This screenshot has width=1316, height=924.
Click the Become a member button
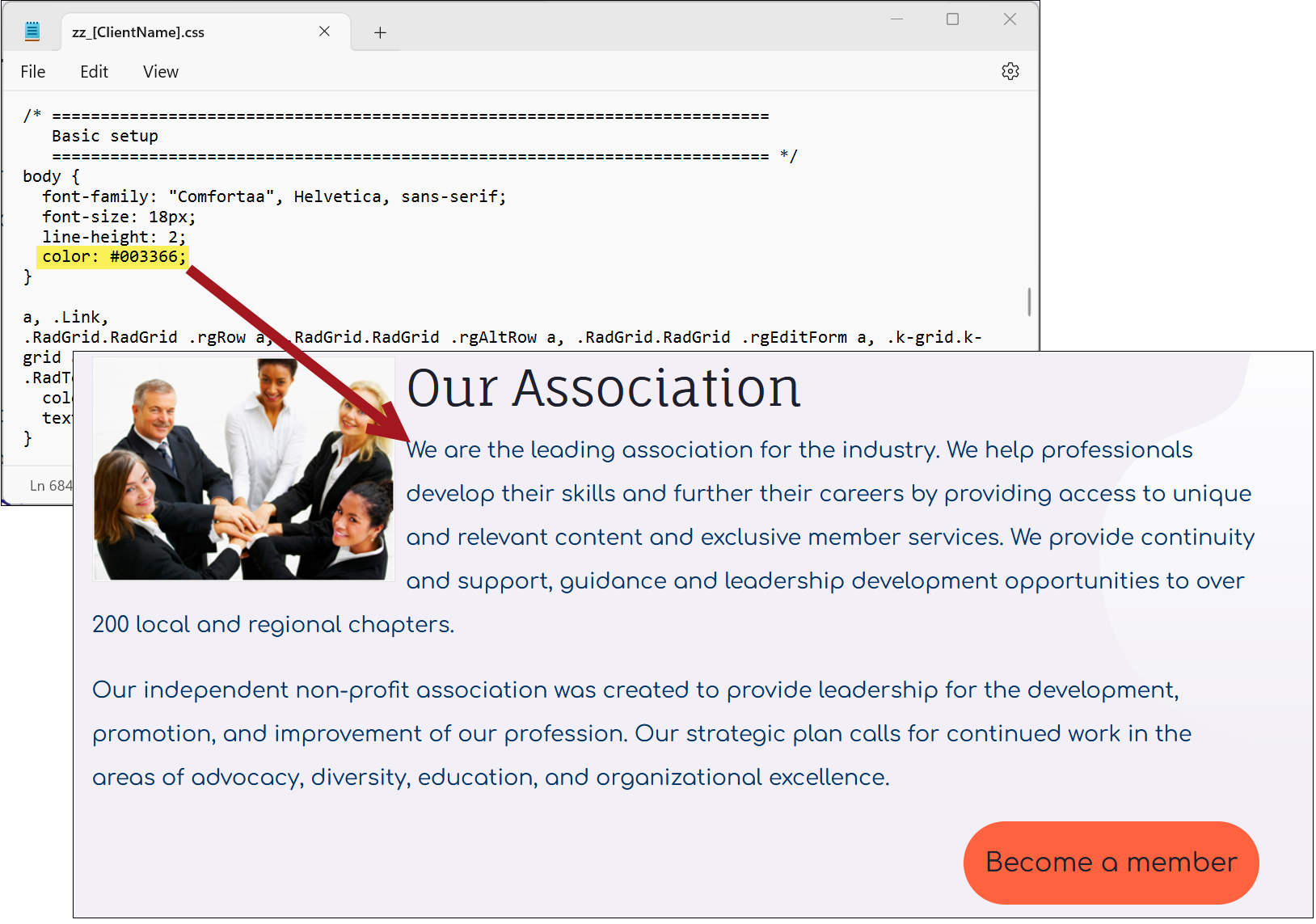(x=1111, y=863)
